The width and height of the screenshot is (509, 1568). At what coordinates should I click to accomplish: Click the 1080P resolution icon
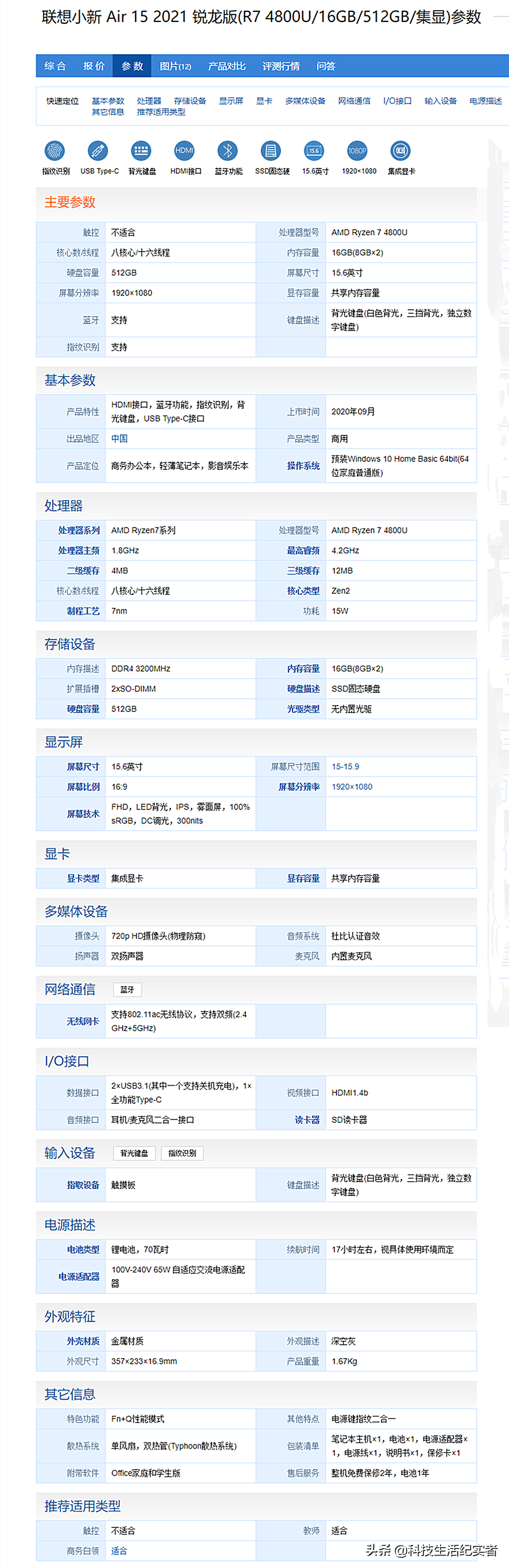357,150
